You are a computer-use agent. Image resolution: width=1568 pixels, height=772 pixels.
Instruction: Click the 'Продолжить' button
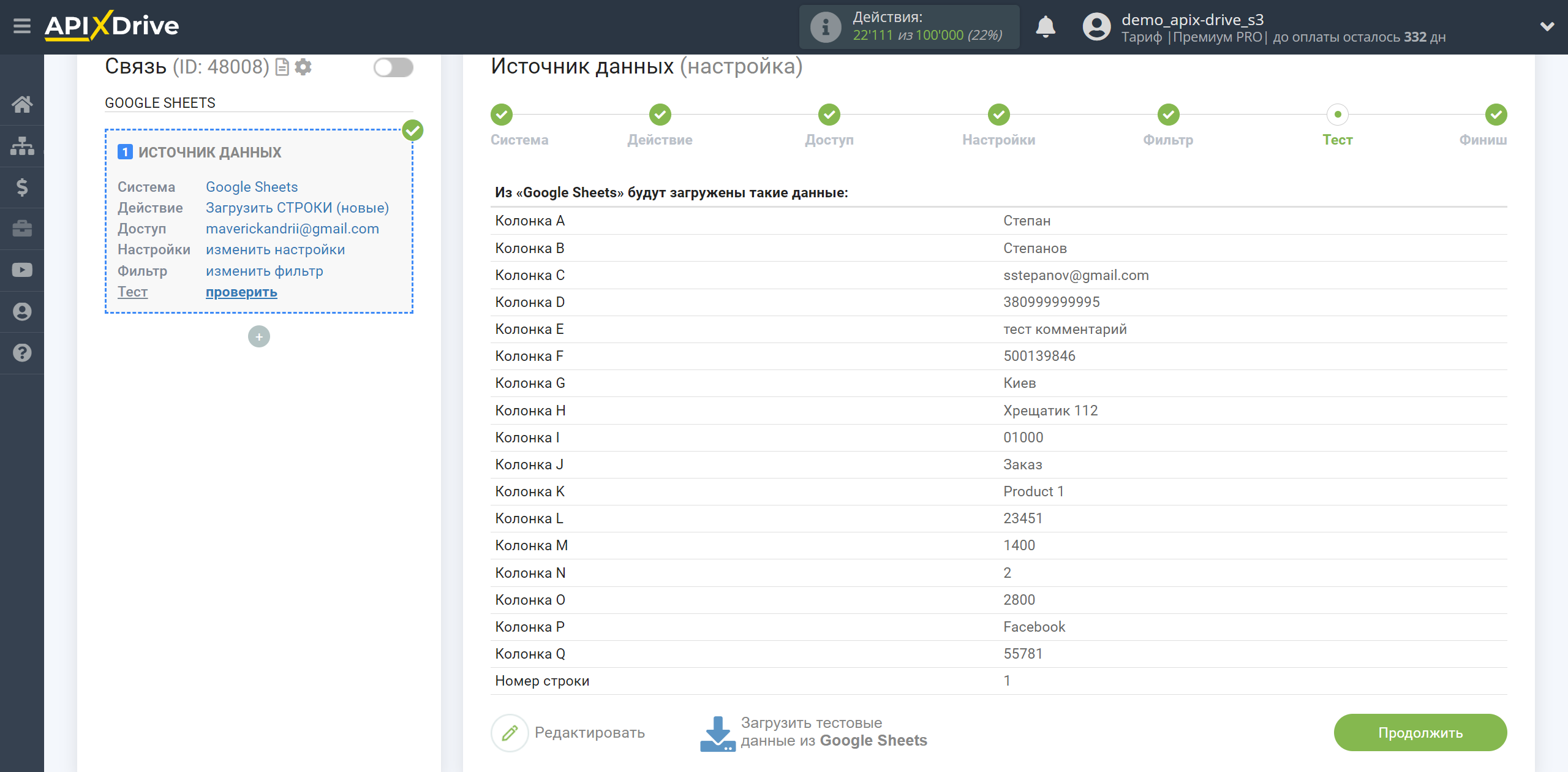[x=1420, y=733]
